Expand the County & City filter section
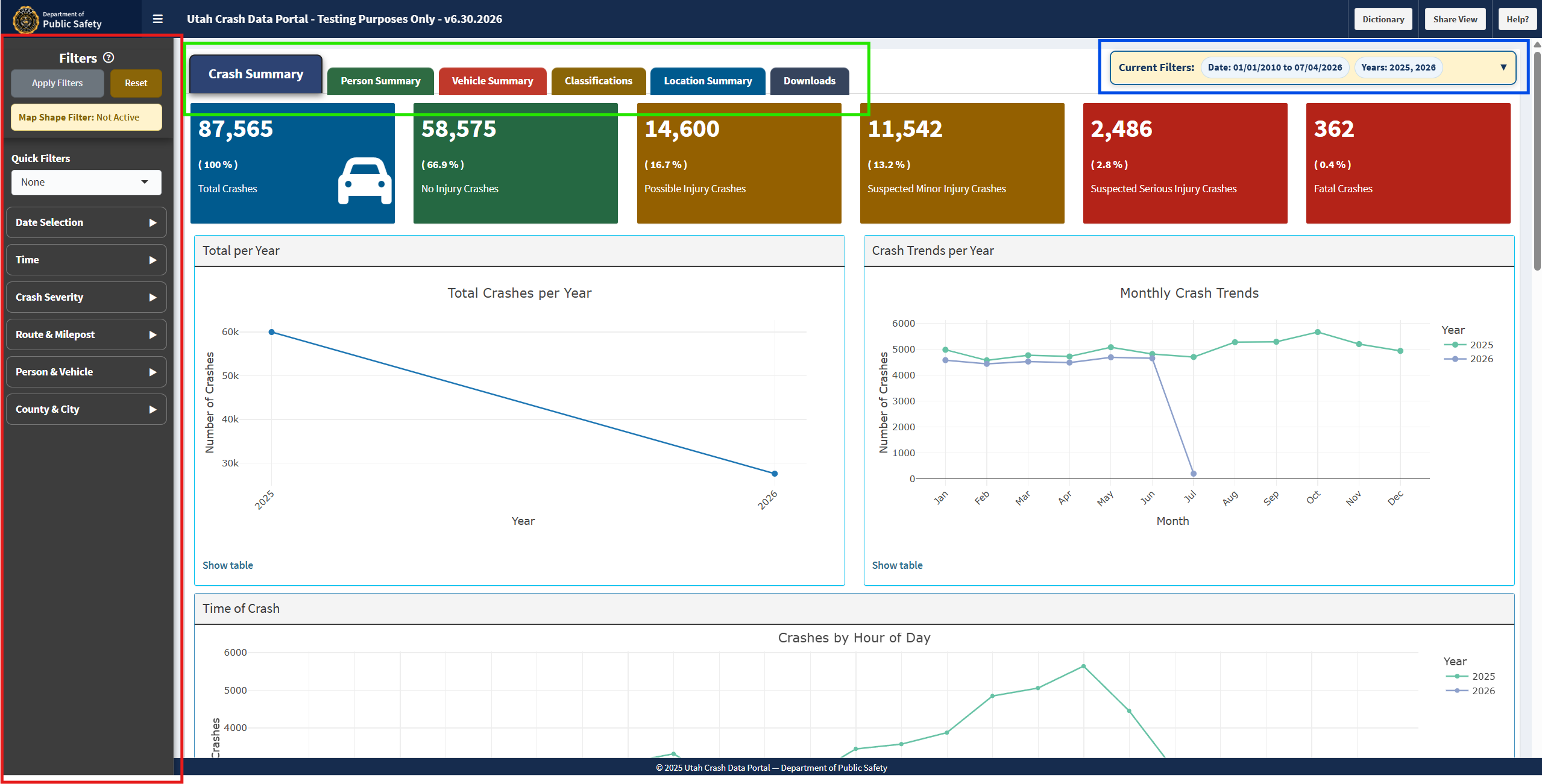The height and width of the screenshot is (784, 1542). coord(86,409)
